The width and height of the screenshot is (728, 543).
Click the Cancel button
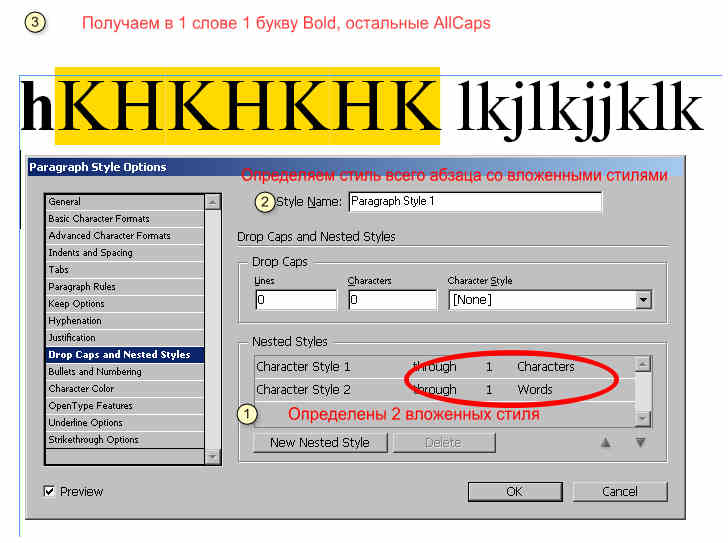pyautogui.click(x=620, y=491)
